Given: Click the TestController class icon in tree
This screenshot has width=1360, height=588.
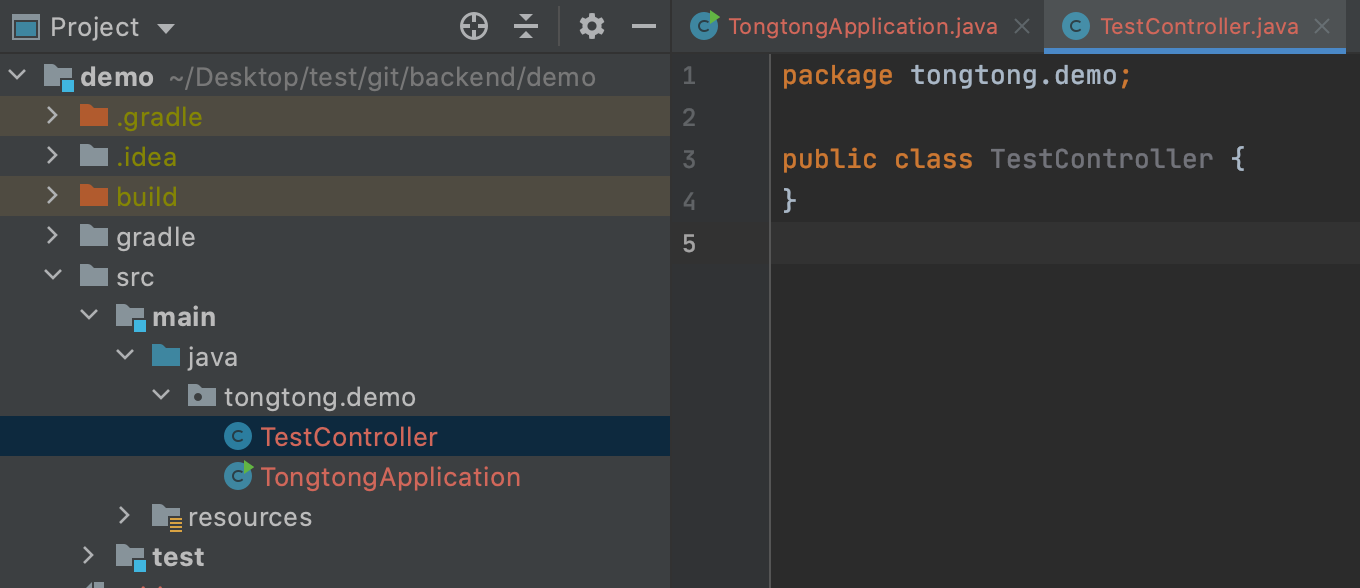Looking at the screenshot, I should 238,437.
